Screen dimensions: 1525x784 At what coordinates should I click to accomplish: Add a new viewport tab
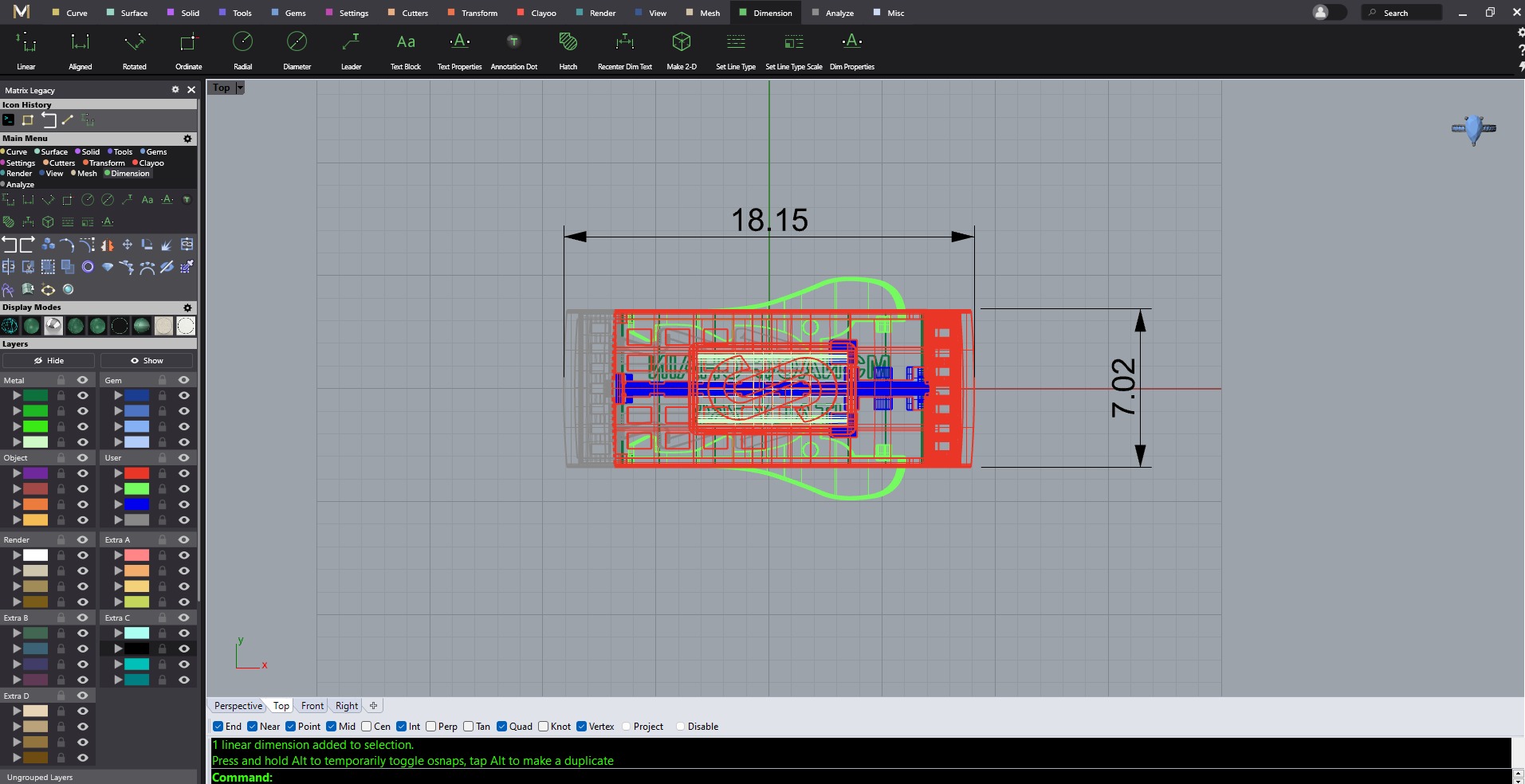click(x=373, y=706)
